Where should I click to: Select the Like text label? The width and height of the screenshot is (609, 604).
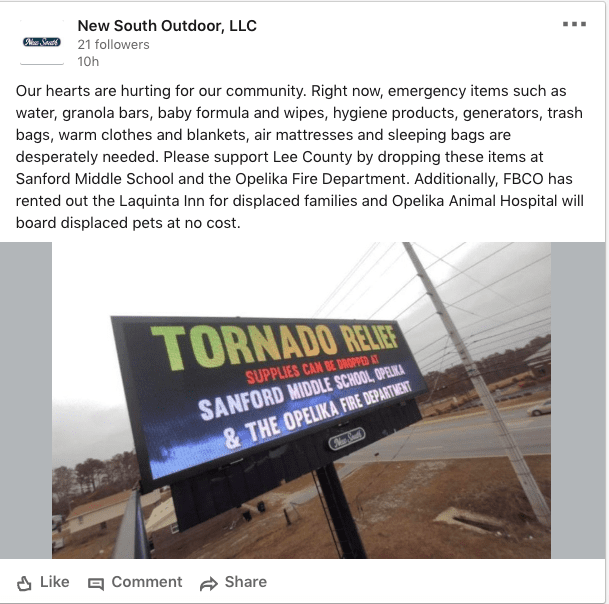point(55,582)
